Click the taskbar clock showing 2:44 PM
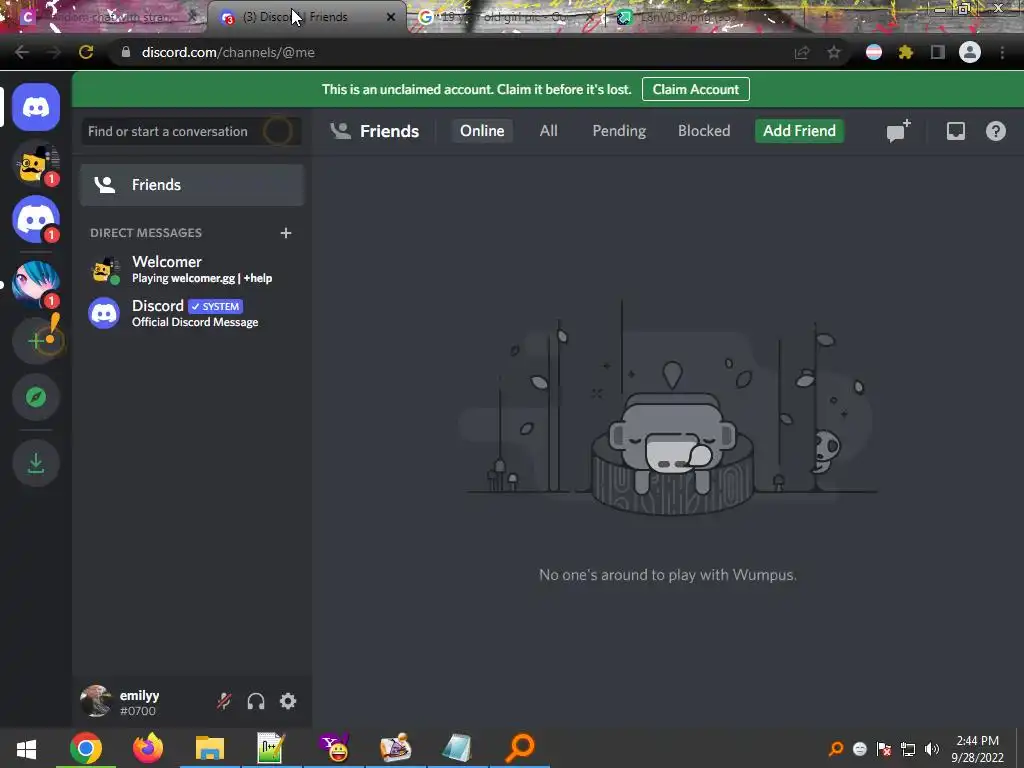This screenshot has height=768, width=1024. (978, 749)
